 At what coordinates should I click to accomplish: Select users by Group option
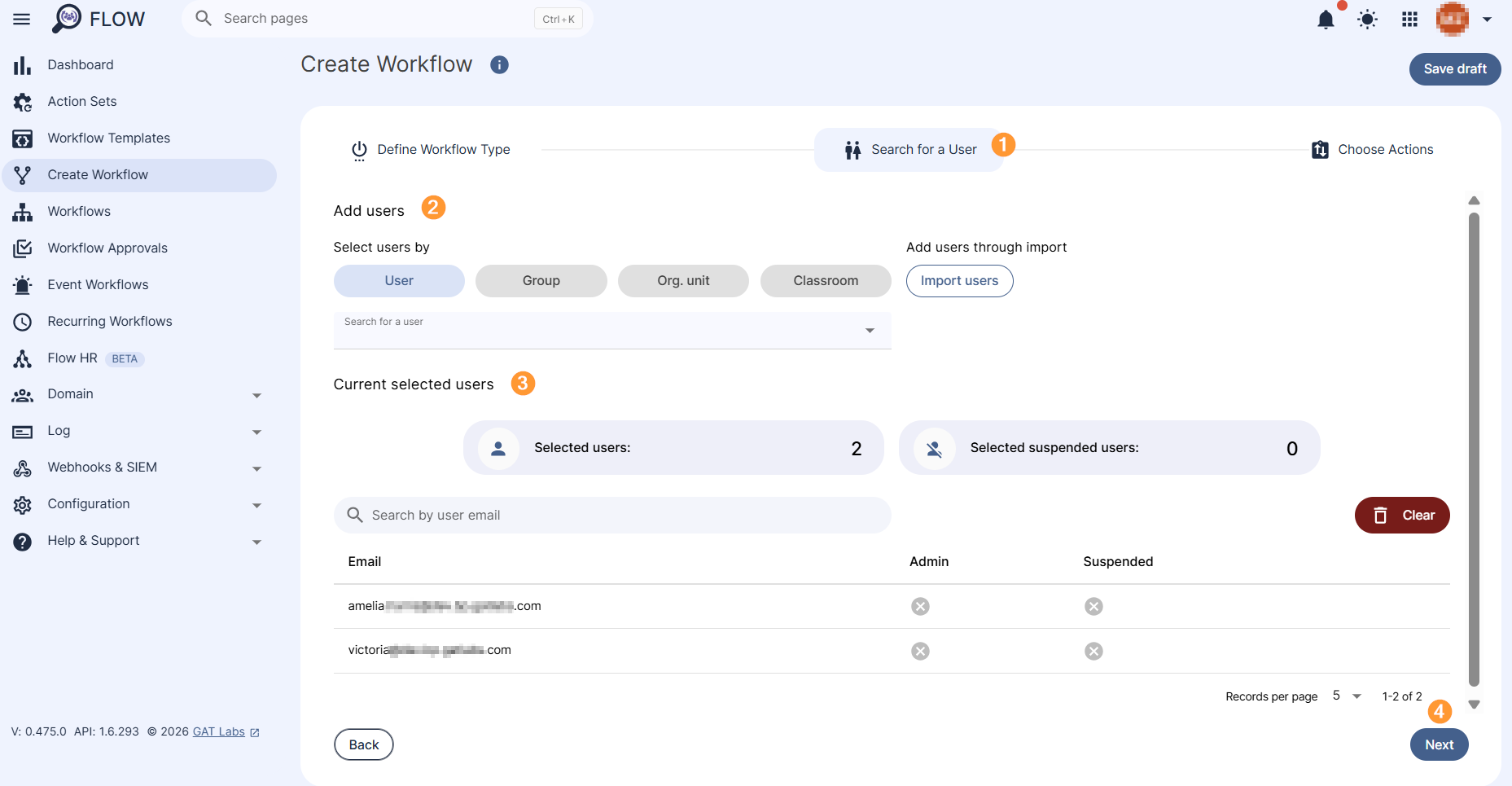541,281
